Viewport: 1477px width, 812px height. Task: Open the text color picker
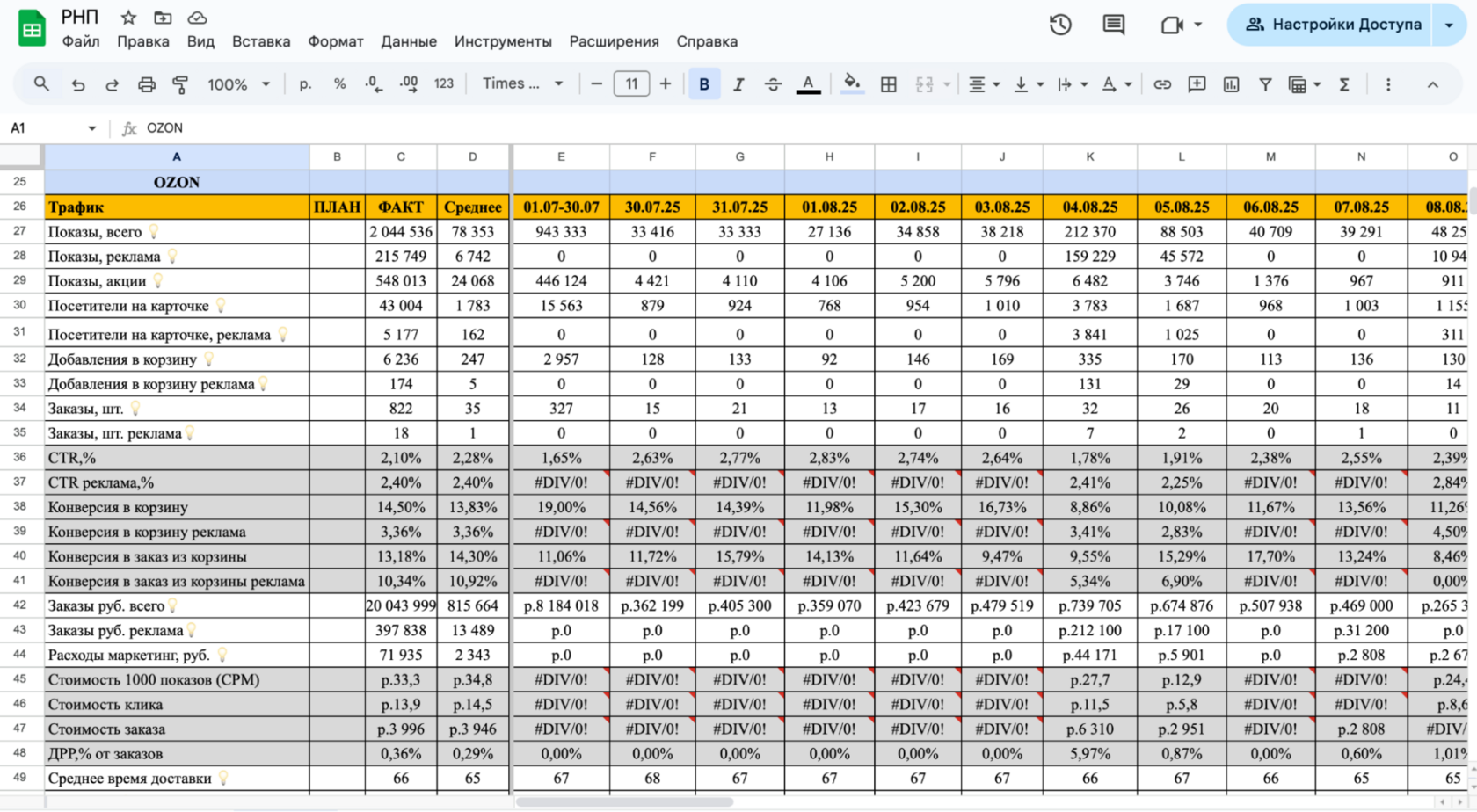[808, 84]
